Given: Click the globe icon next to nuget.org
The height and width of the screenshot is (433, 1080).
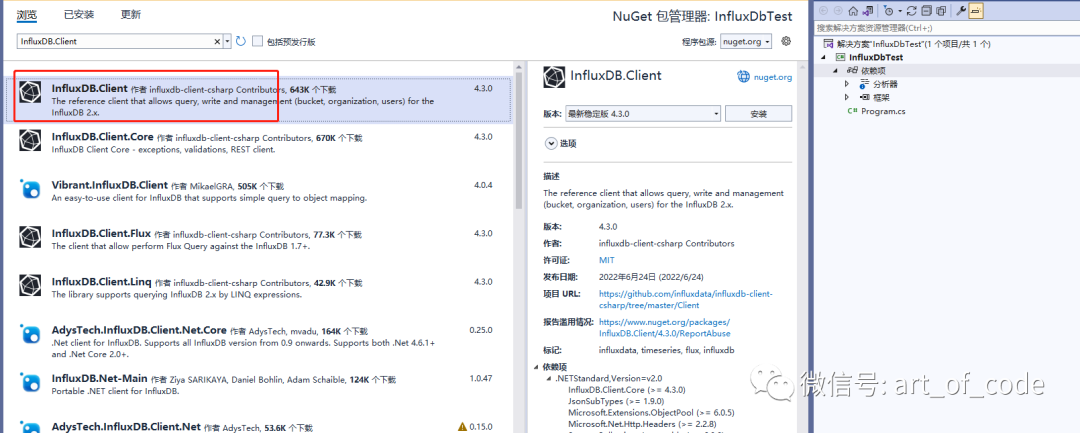Looking at the screenshot, I should [743, 76].
